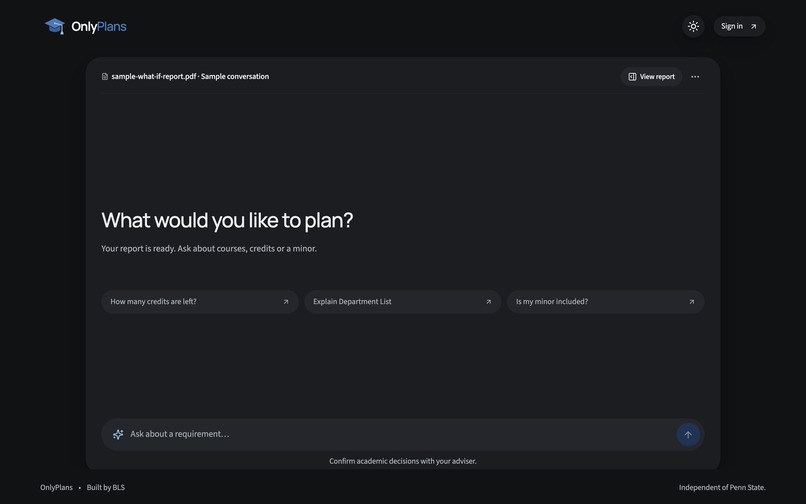Click the OnlyPlans graduation cap logo

(x=54, y=26)
